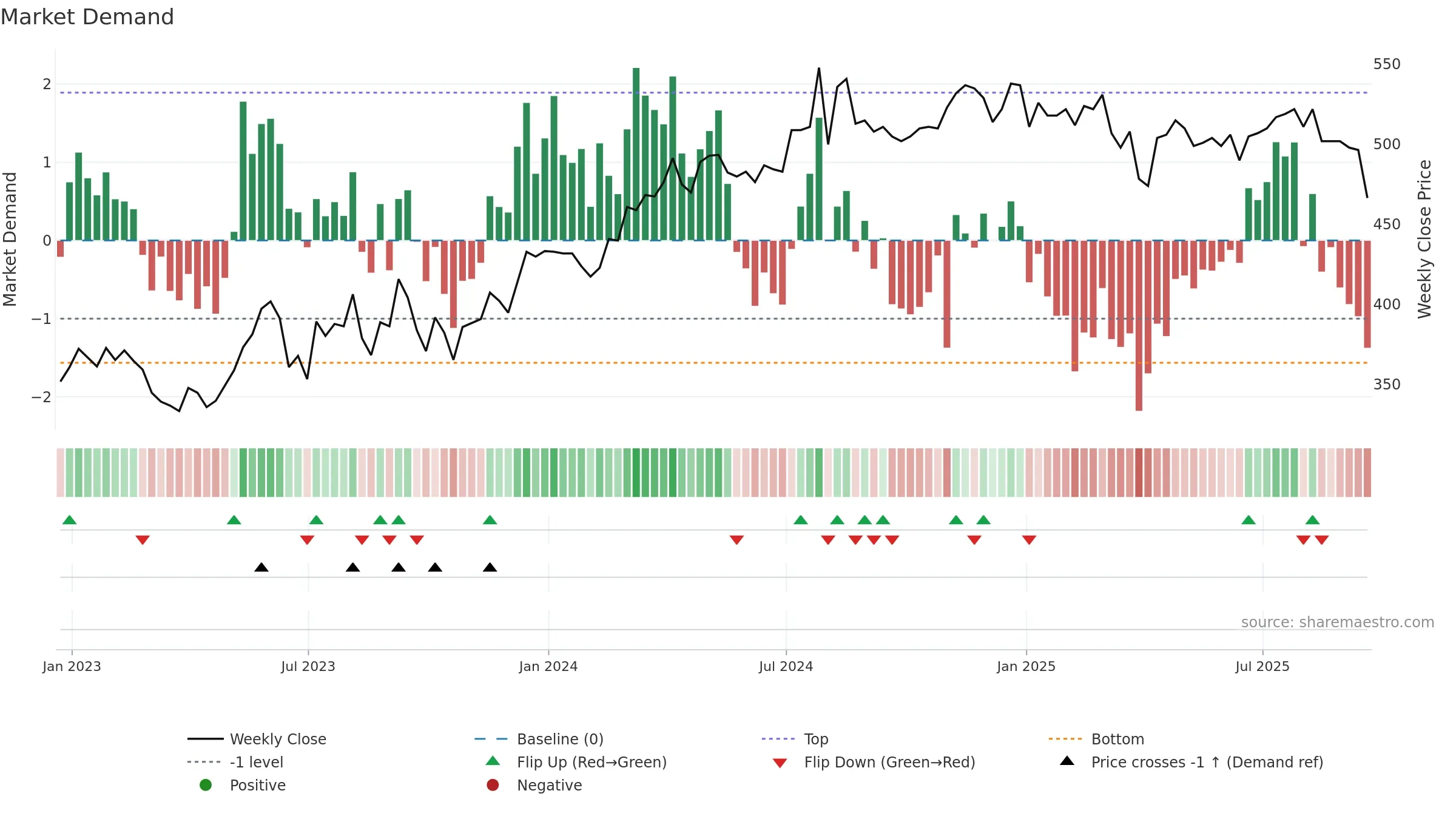Click the 500 price axis tick label

coord(1387,144)
